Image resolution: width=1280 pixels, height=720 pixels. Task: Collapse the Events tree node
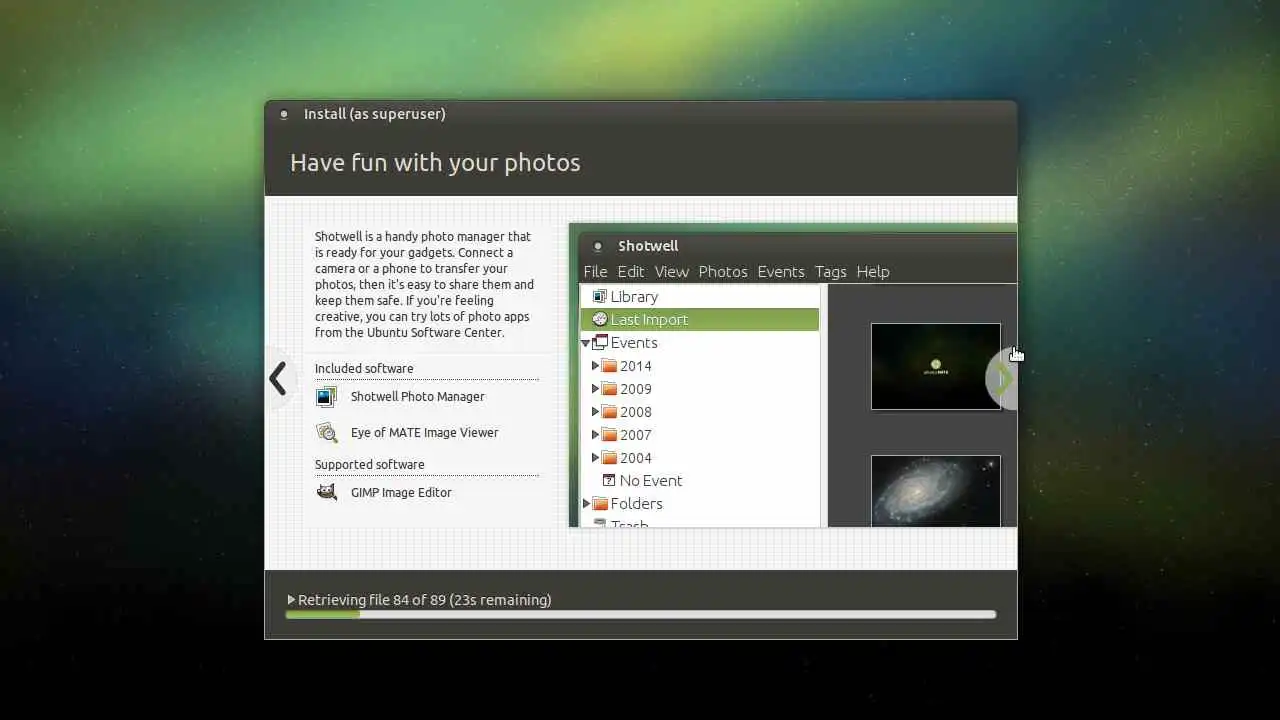pyautogui.click(x=586, y=343)
